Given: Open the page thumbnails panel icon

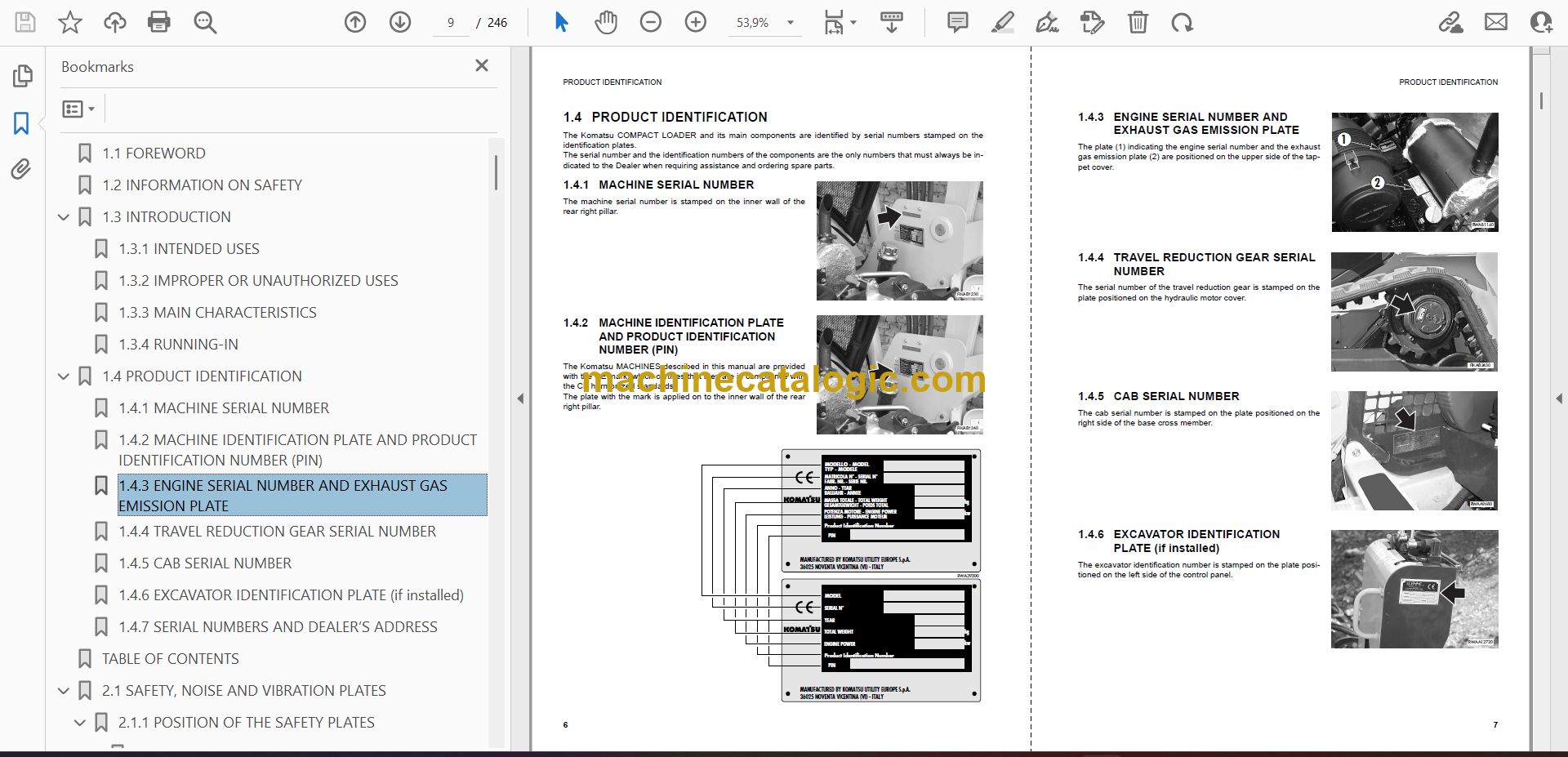Looking at the screenshot, I should pos(22,76).
